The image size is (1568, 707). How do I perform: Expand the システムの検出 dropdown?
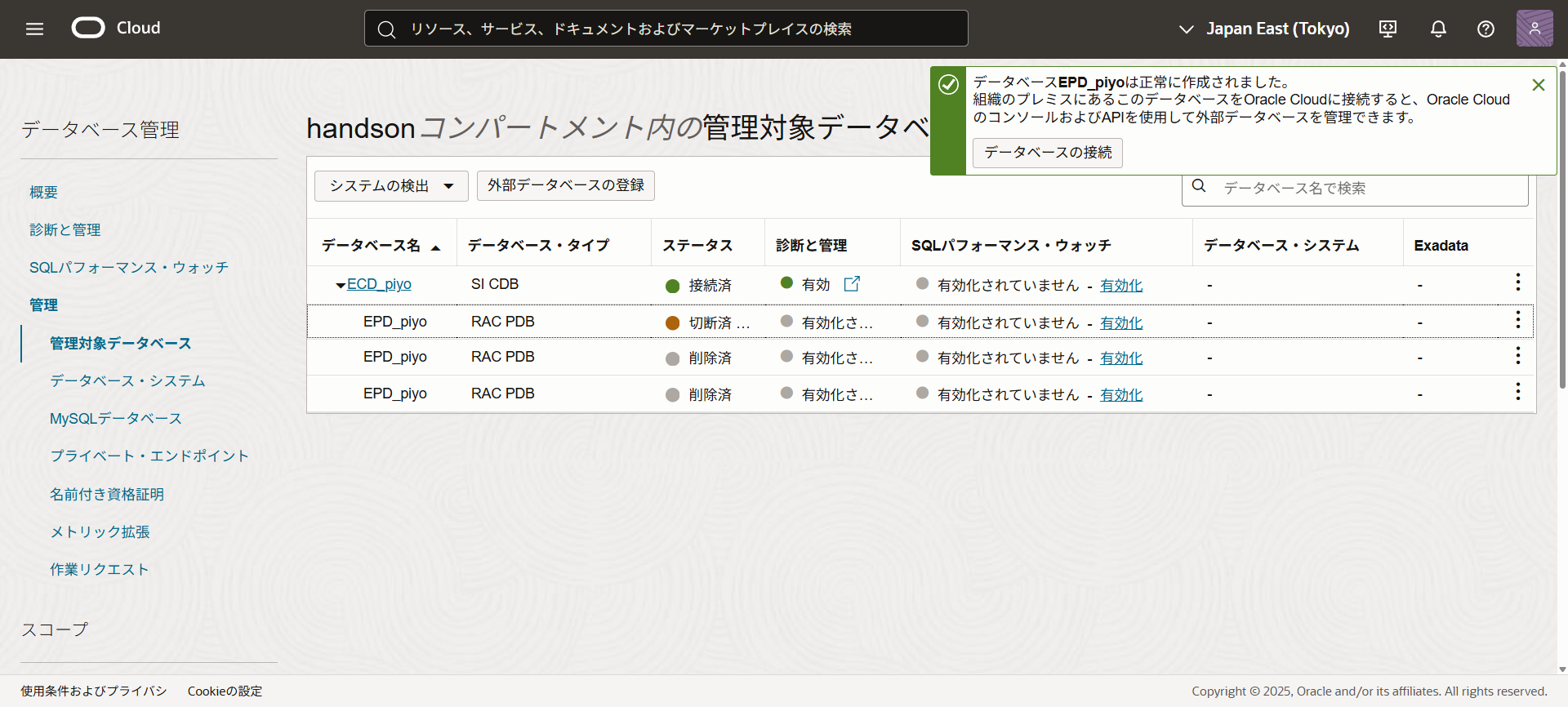391,186
